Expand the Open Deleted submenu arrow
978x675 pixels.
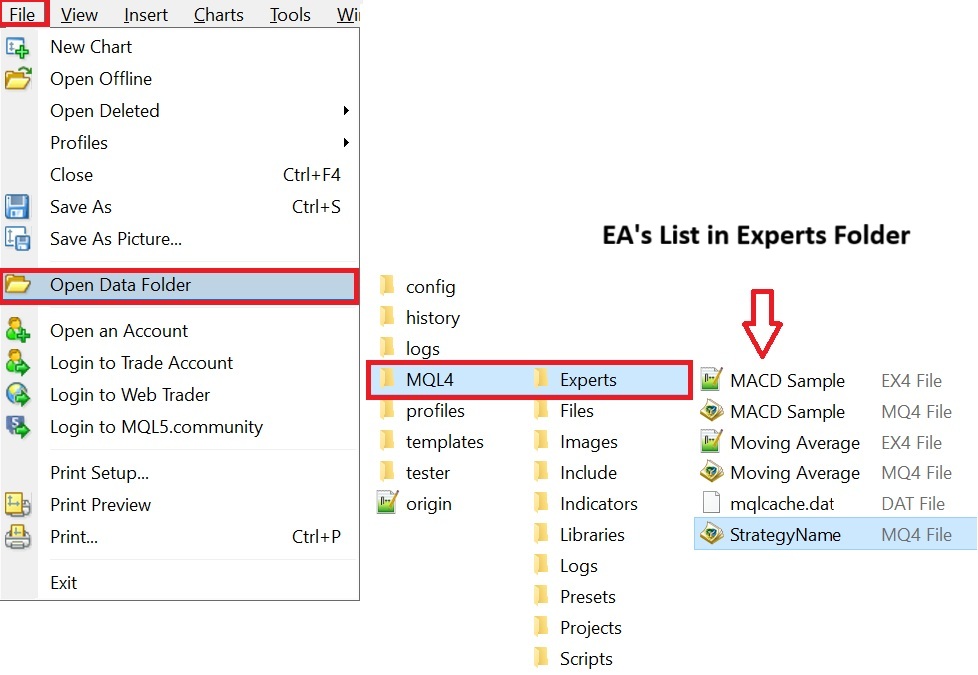[346, 111]
